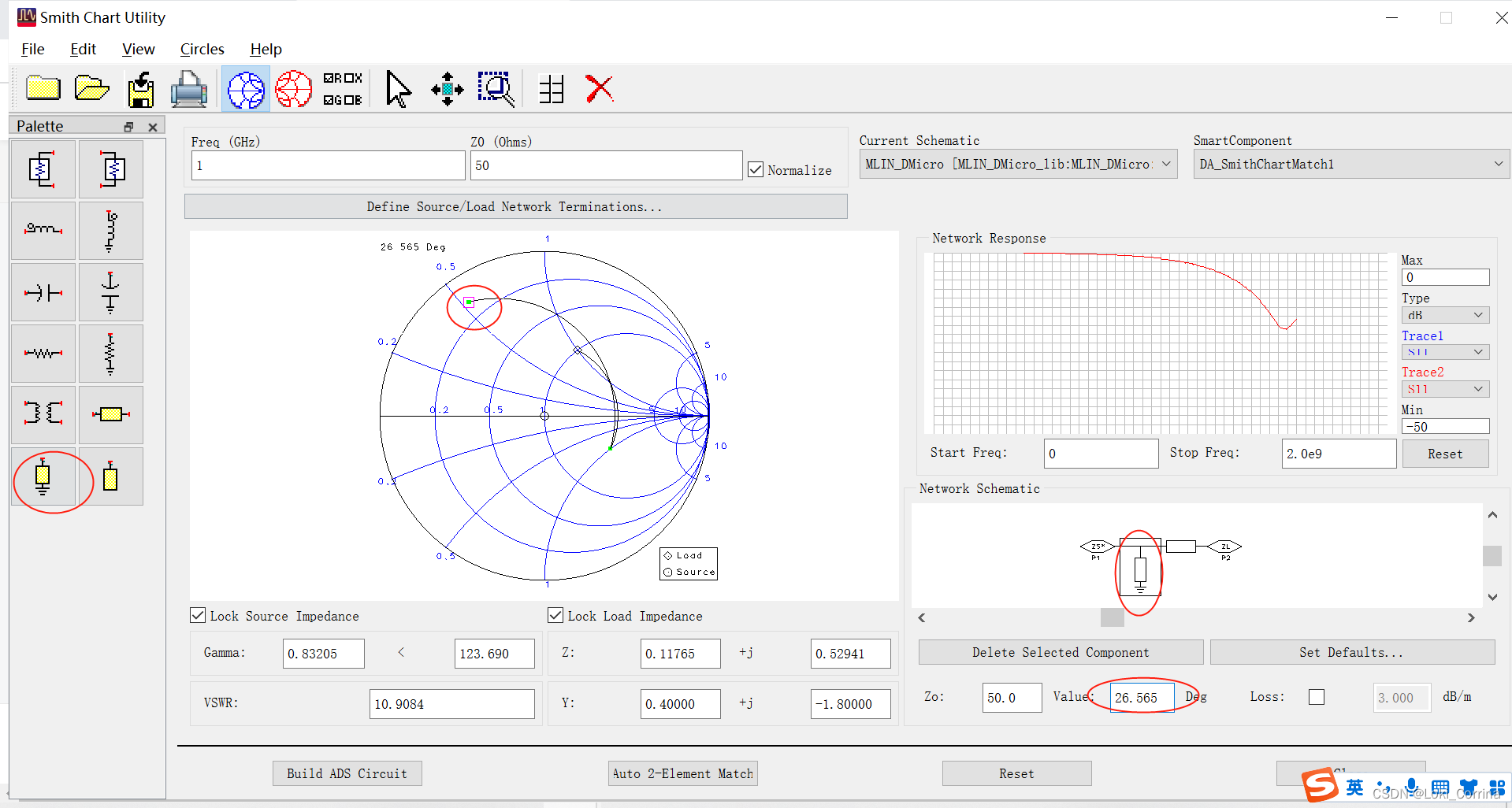Click the Zo 50.0 field
The image size is (1512, 808).
click(x=1012, y=697)
